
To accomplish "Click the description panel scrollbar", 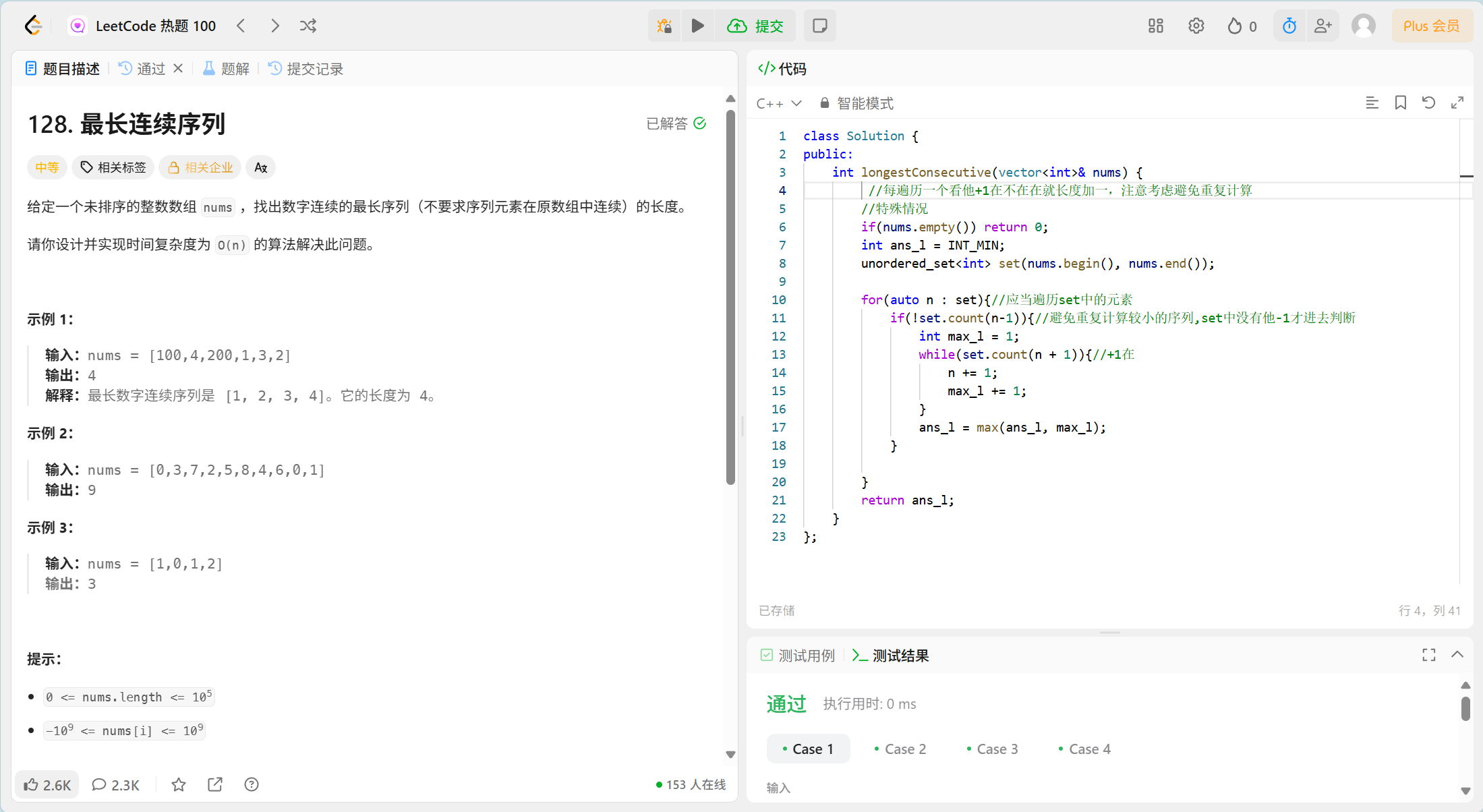I will 730,297.
